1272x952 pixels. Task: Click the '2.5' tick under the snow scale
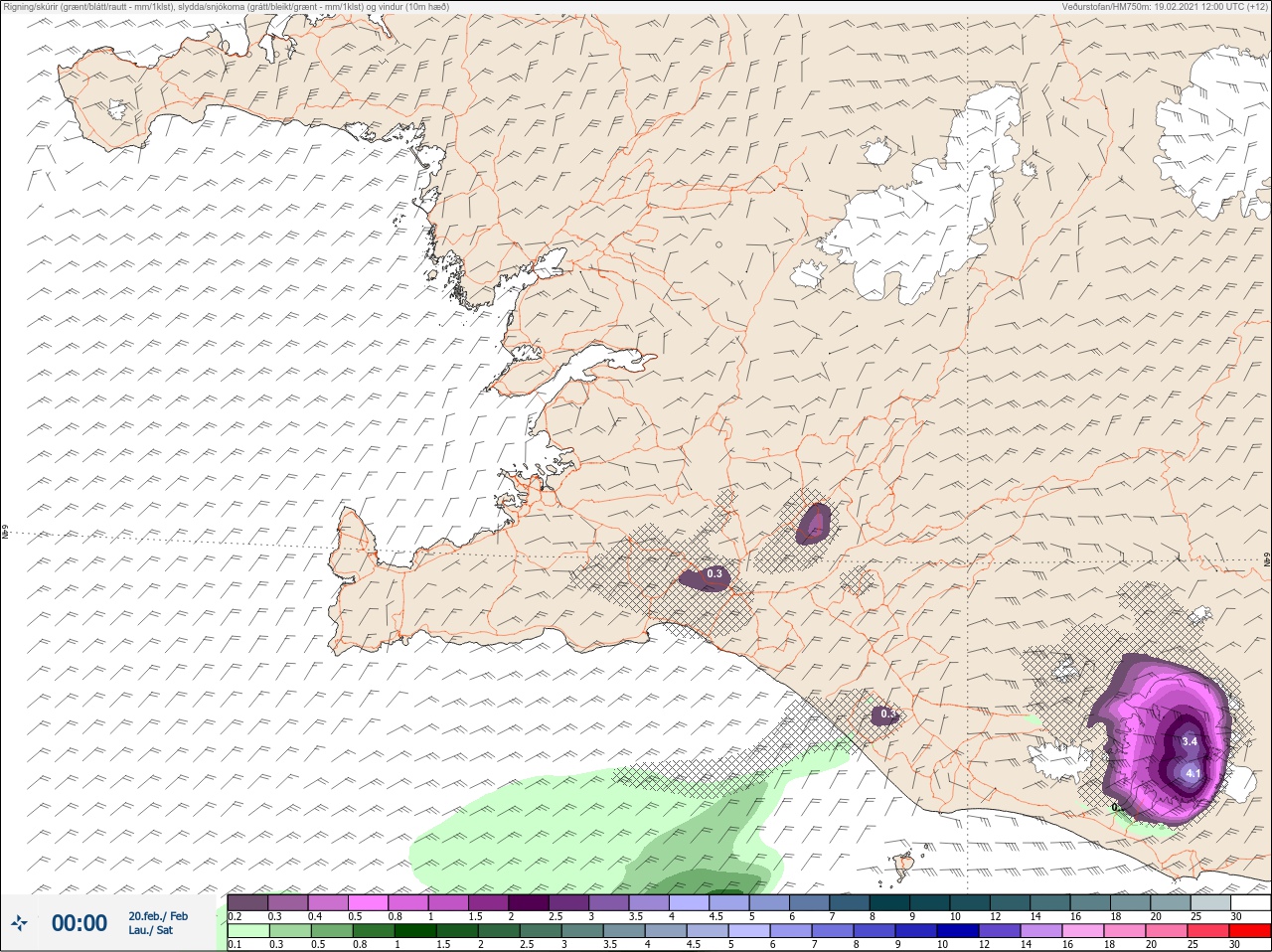click(555, 916)
